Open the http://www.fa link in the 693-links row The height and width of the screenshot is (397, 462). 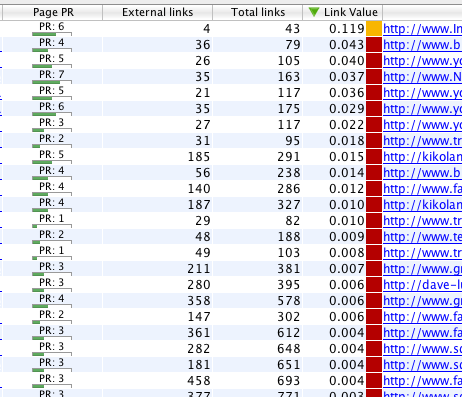[422, 381]
